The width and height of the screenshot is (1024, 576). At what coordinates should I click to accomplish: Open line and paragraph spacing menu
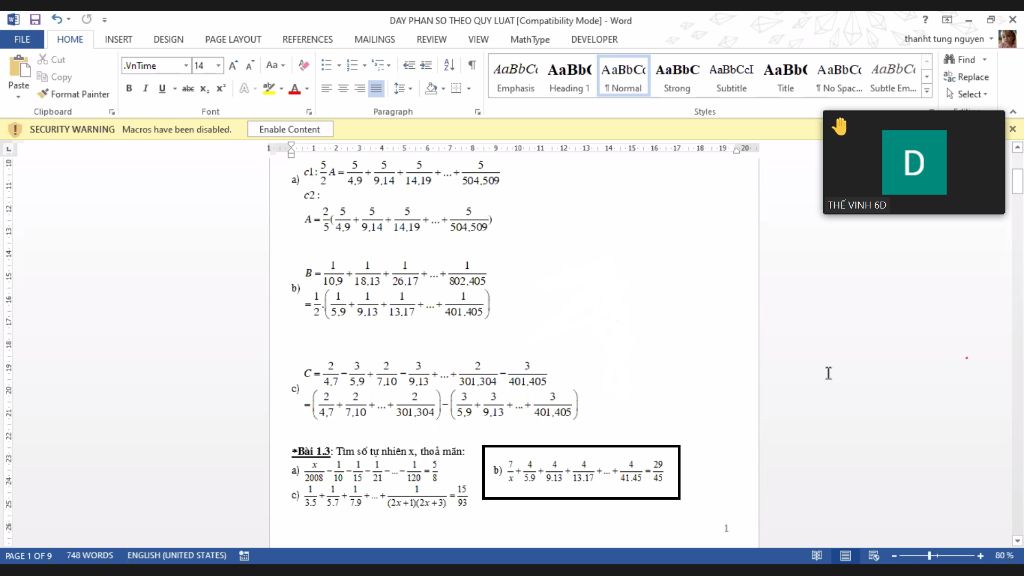402,88
